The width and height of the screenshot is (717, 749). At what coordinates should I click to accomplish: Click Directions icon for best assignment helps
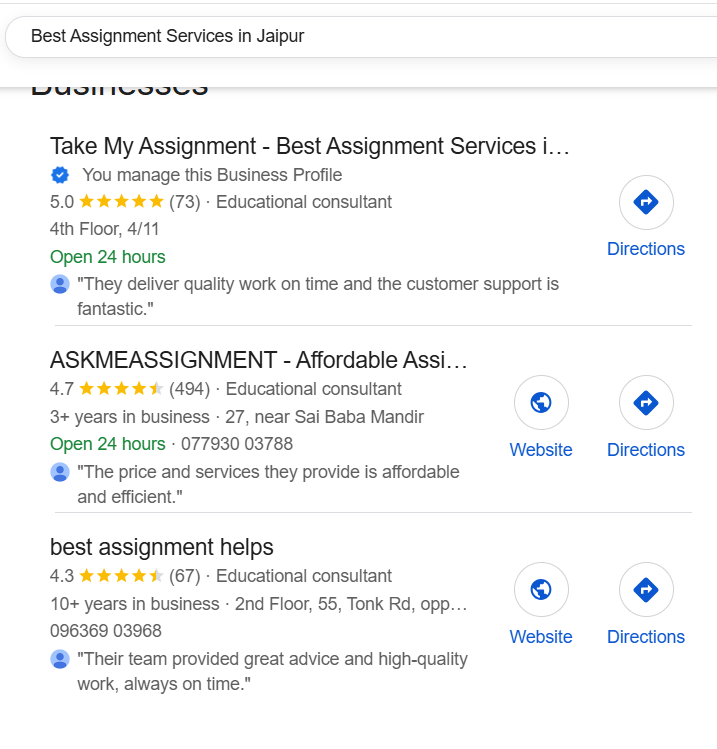point(646,590)
